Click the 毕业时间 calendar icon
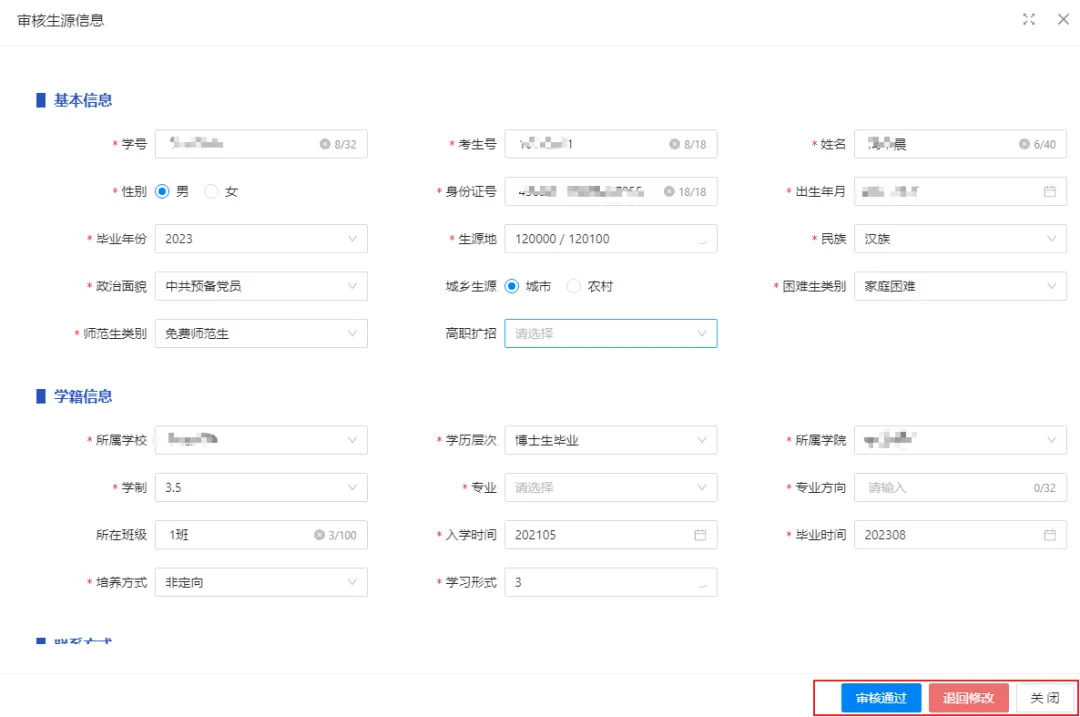 click(x=1049, y=535)
